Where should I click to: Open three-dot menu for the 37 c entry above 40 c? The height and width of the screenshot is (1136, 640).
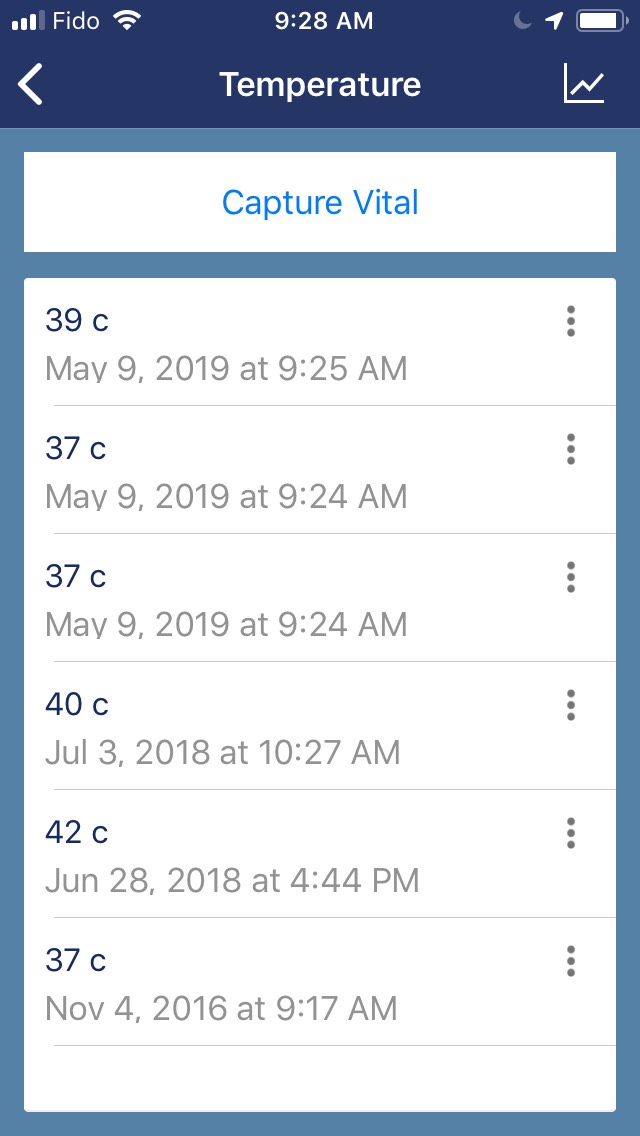(571, 577)
